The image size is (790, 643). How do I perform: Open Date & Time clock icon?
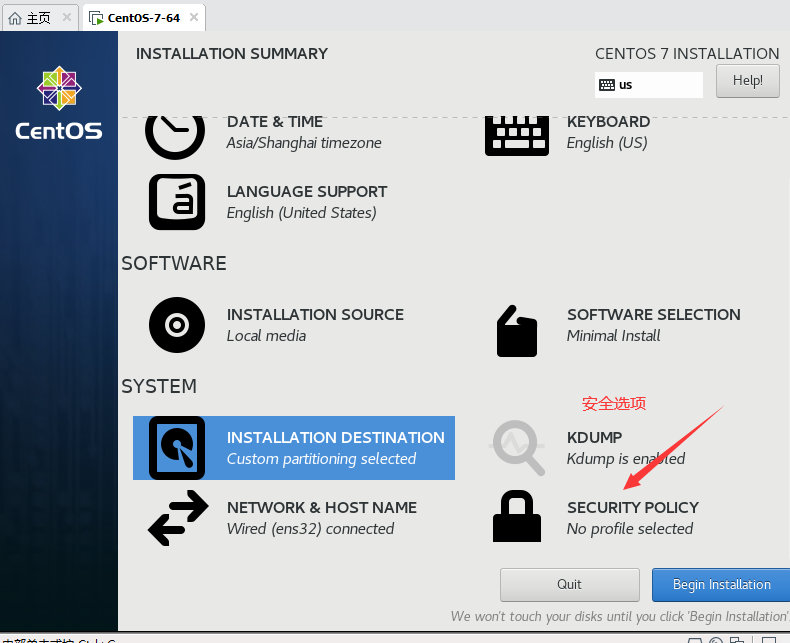(x=175, y=137)
